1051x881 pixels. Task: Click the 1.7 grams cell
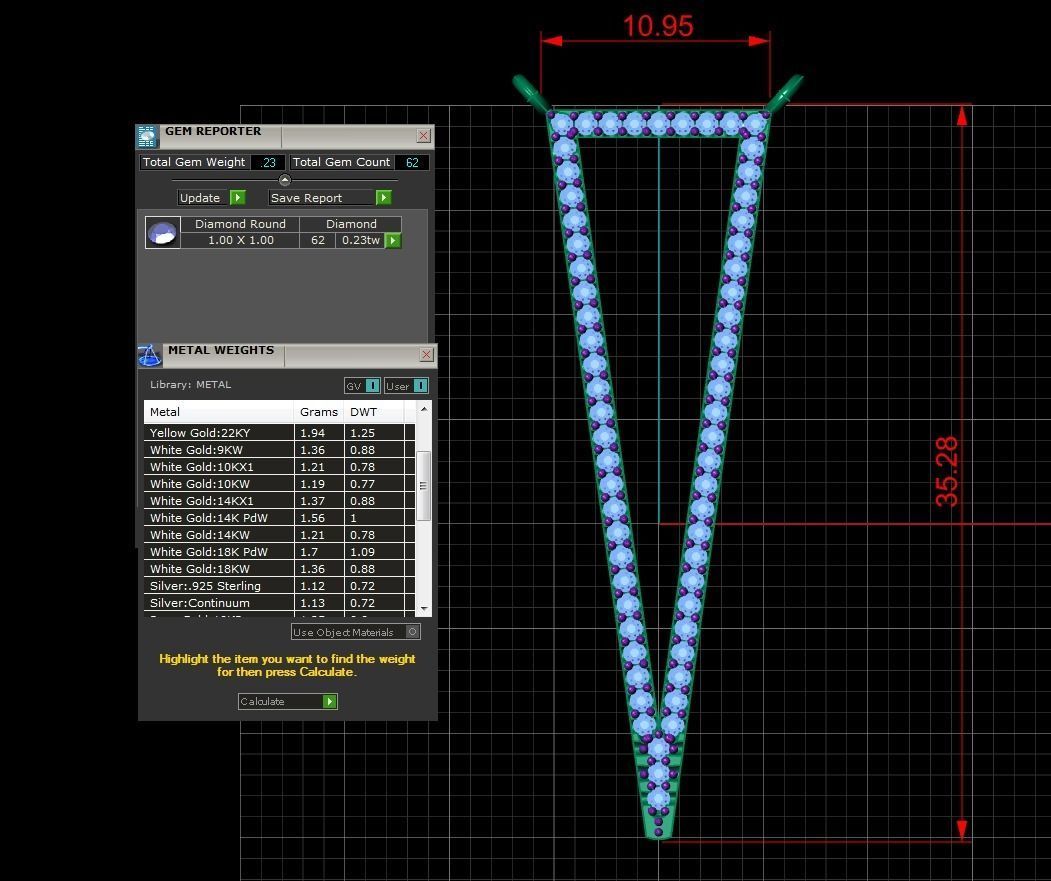[319, 552]
